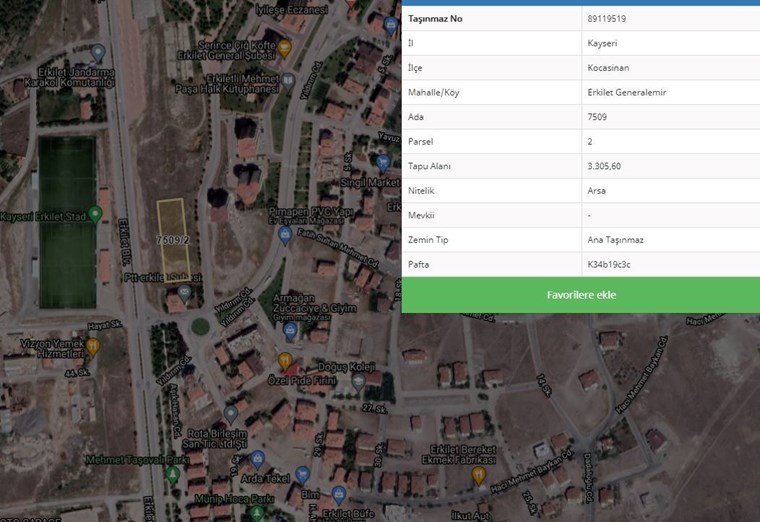Click the Erkilet Bereket Ekmek Fabrikası pin
760x522 pixels.
click(479, 475)
